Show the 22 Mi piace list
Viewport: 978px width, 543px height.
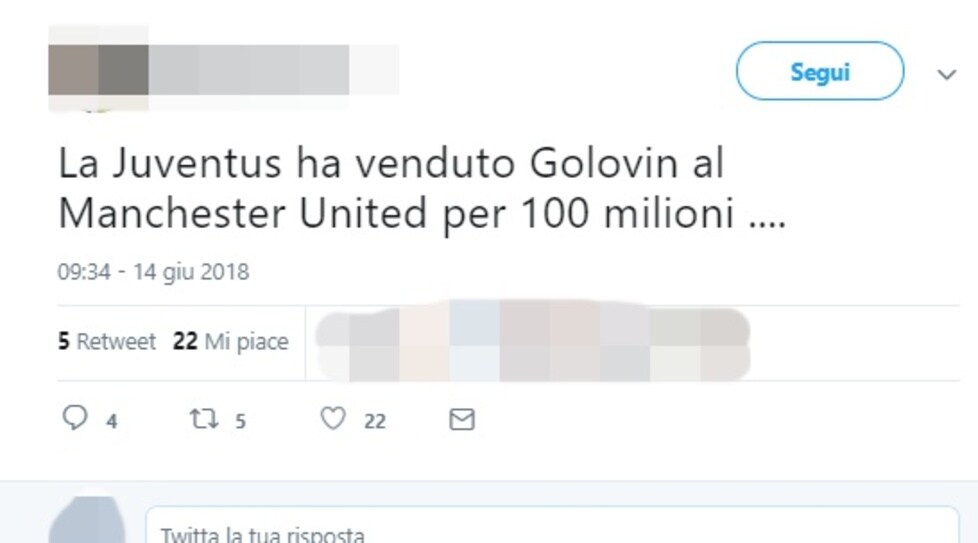(231, 342)
